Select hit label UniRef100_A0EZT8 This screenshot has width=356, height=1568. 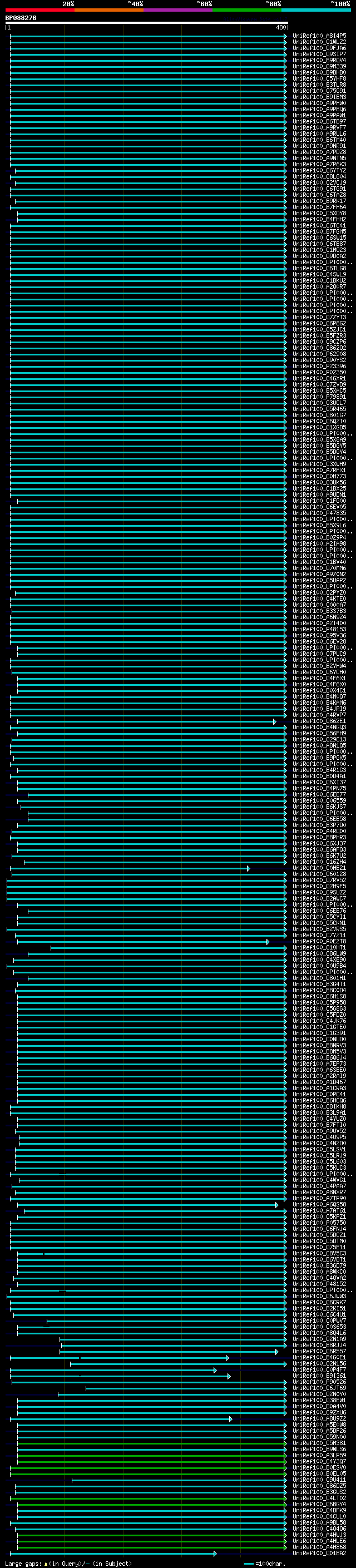point(319,942)
